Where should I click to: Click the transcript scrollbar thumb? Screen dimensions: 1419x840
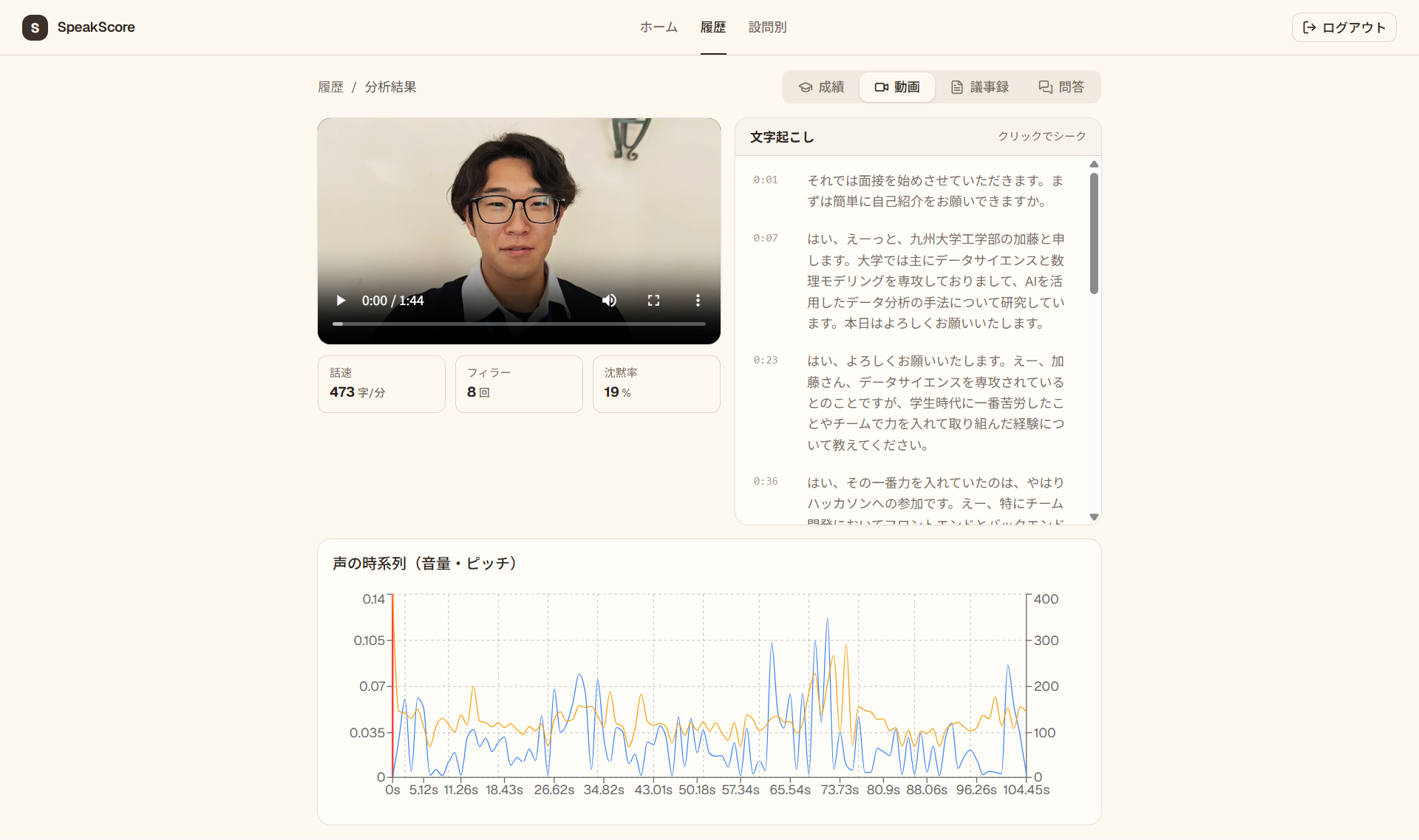1094,233
